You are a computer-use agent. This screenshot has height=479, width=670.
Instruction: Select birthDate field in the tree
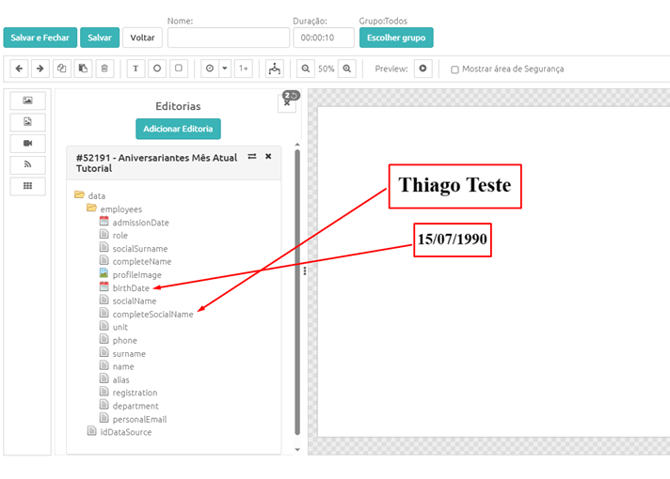[131, 288]
